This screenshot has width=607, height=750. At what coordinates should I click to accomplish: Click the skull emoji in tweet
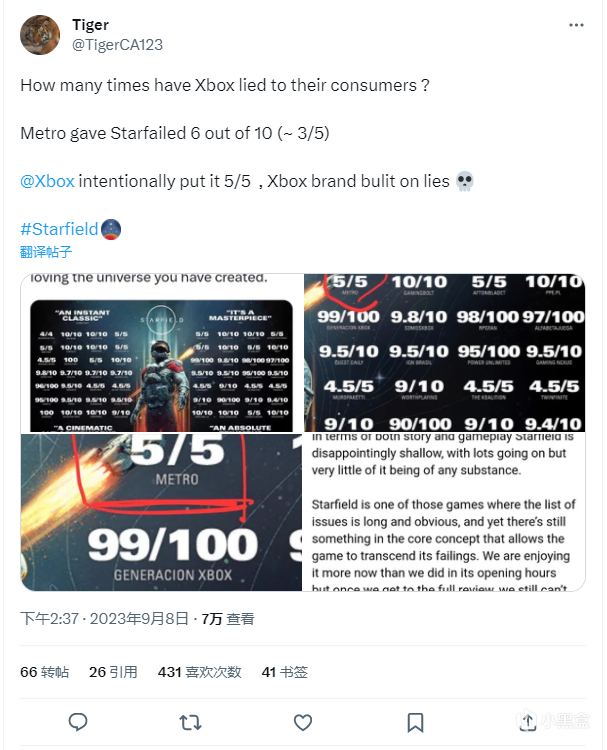464,182
